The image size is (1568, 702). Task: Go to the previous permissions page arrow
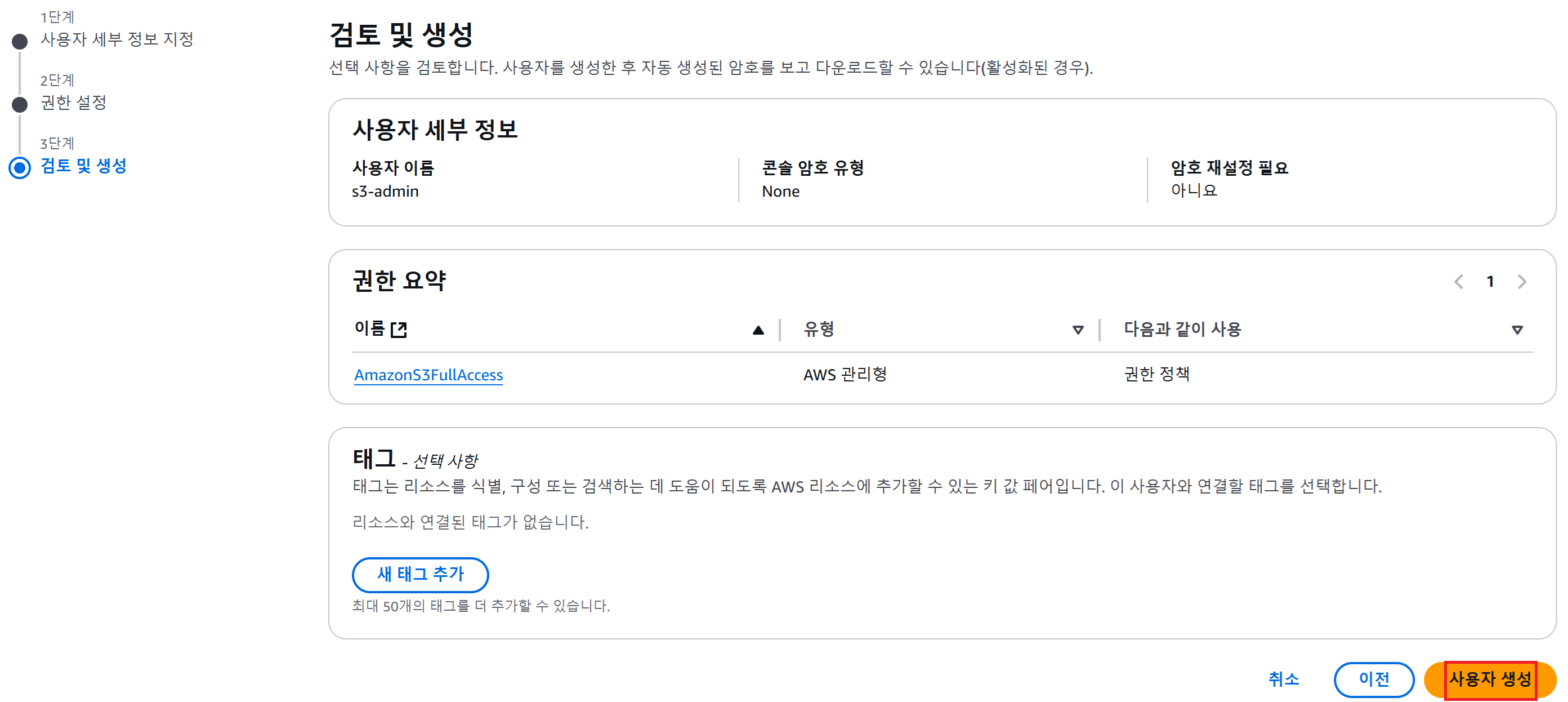[1459, 282]
